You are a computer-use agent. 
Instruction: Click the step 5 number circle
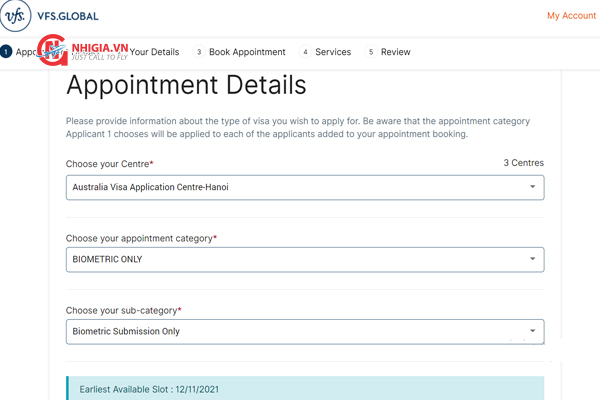[371, 52]
